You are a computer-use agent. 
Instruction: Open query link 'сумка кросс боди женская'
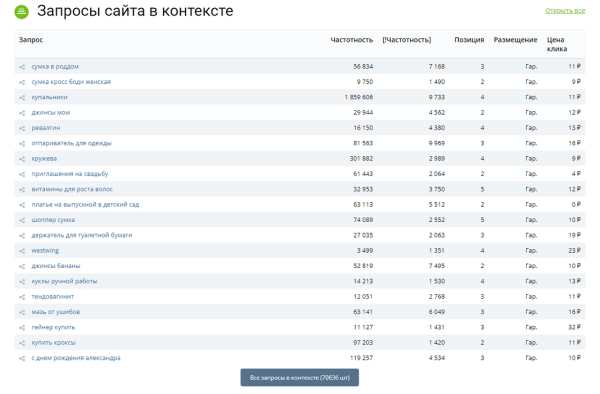tap(71, 82)
